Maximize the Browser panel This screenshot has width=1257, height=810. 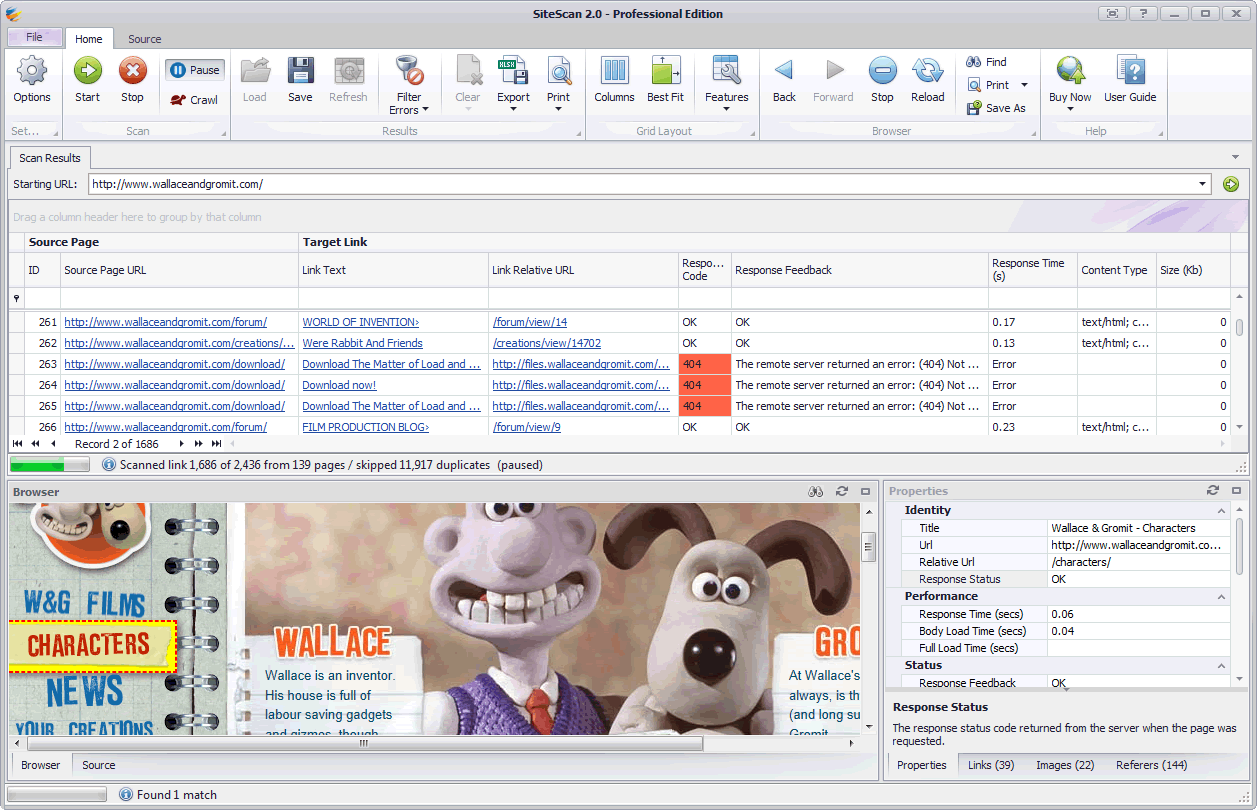866,491
